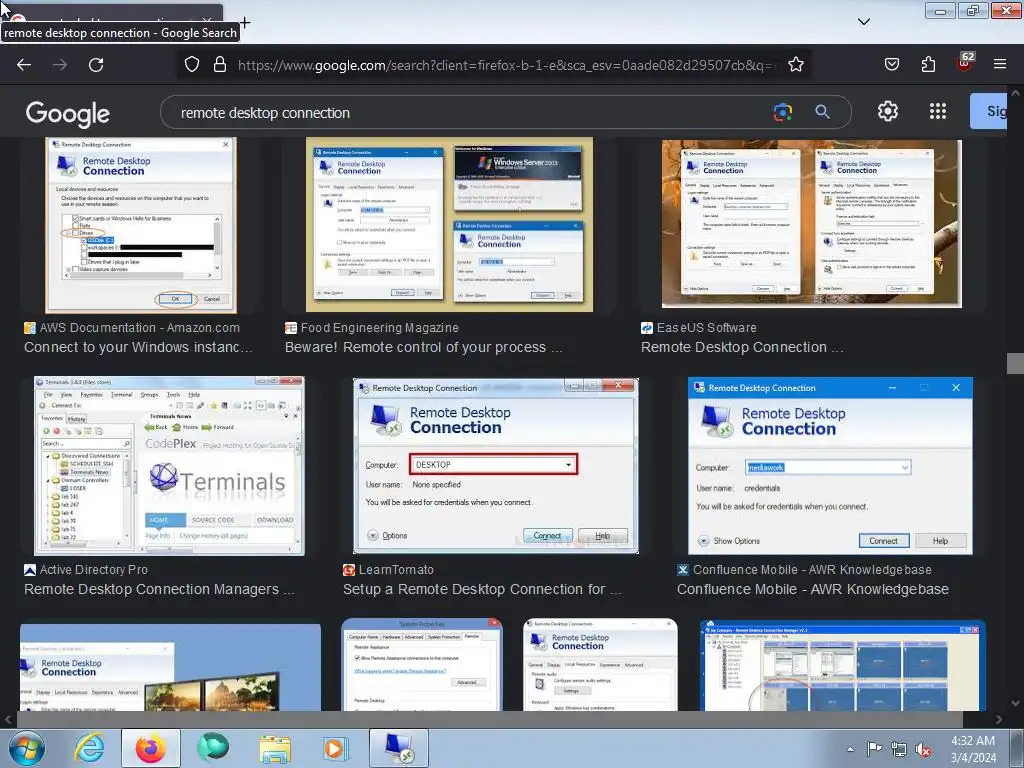The width and height of the screenshot is (1024, 768).
Task: Reload the current page
Action: pyautogui.click(x=96, y=65)
